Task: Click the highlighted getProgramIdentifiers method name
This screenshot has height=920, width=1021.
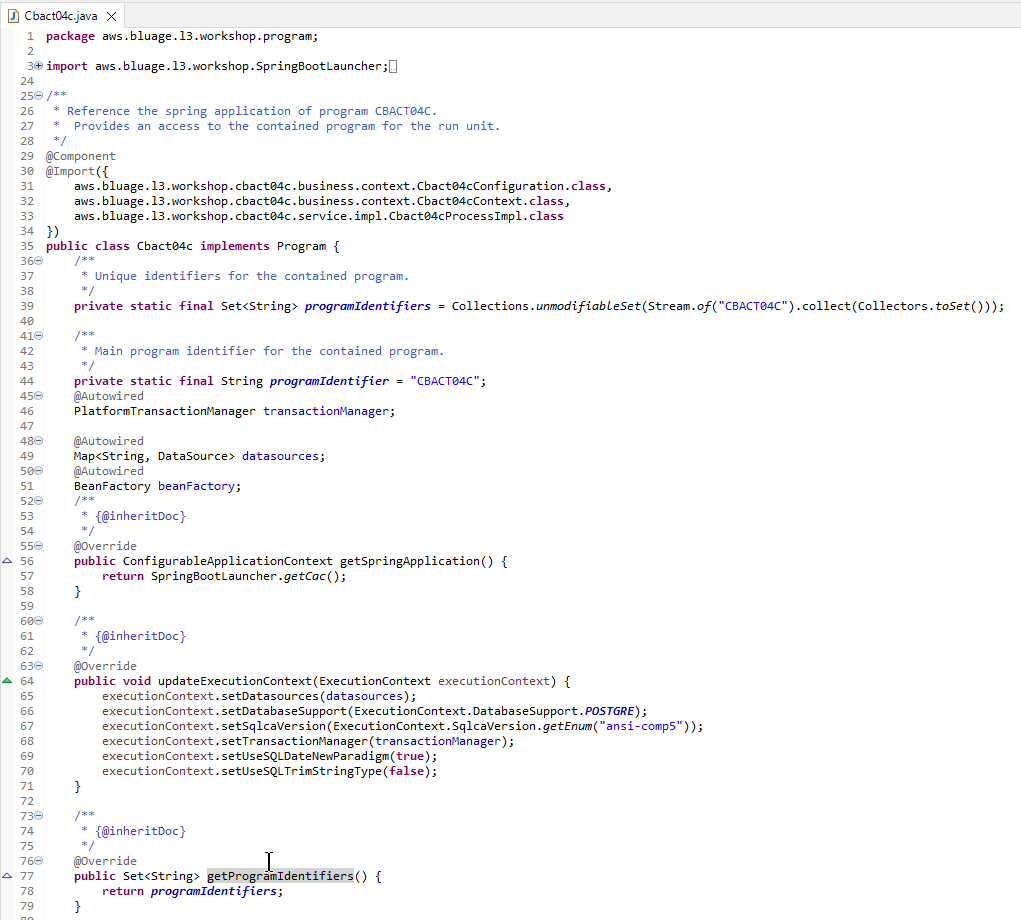Action: (279, 876)
